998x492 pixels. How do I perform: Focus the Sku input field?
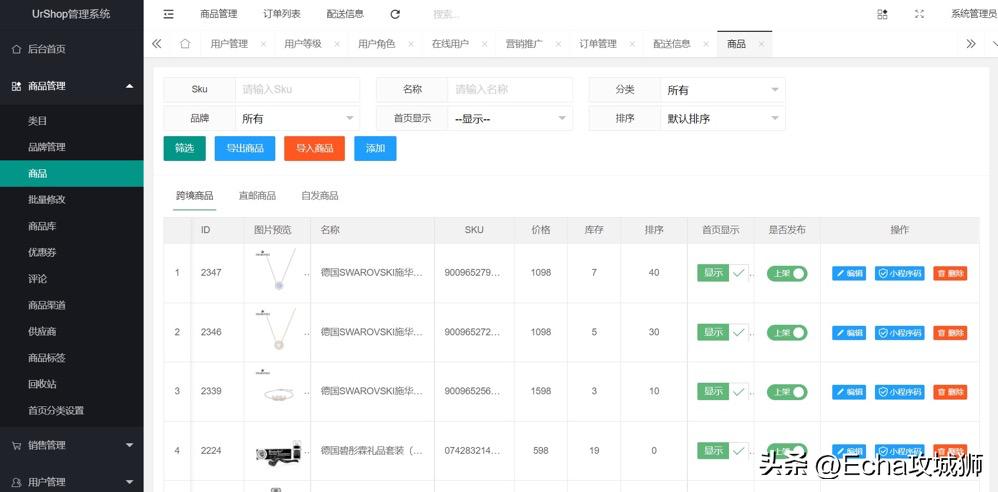[x=297, y=90]
